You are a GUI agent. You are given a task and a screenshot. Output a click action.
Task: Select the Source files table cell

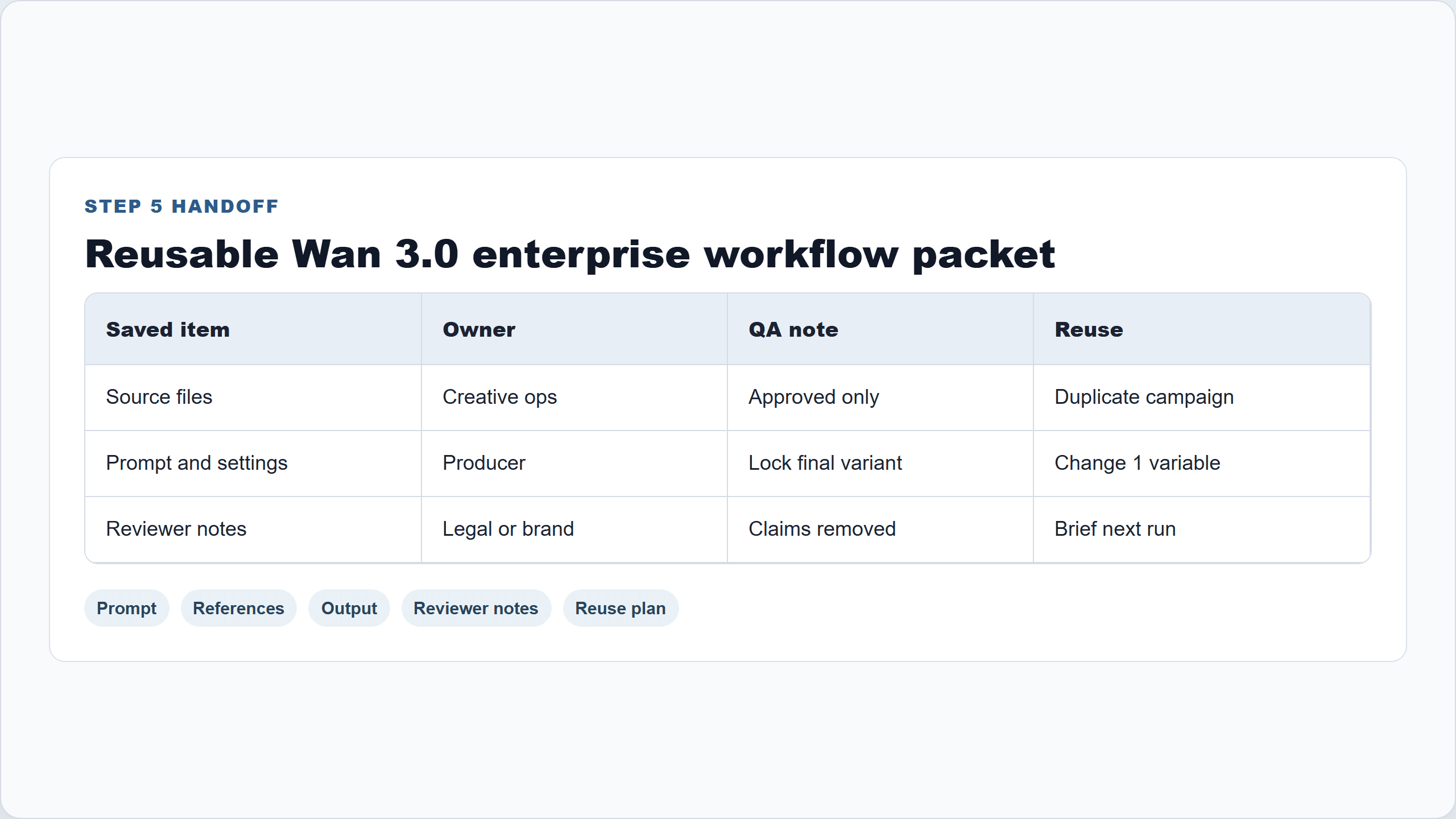(253, 398)
